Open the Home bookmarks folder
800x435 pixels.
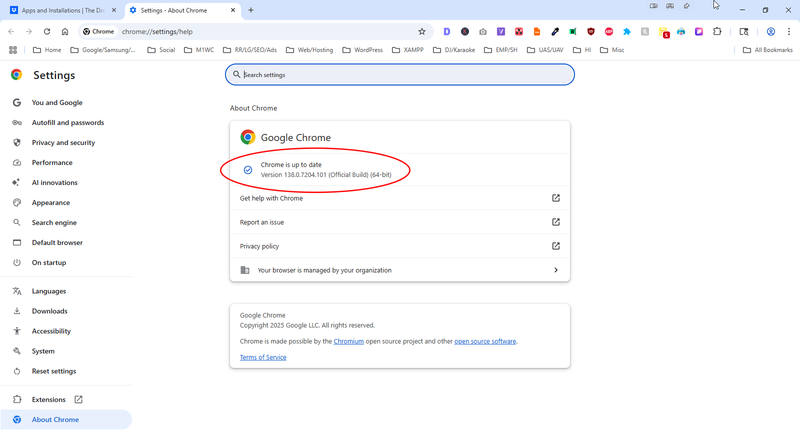pyautogui.click(x=47, y=50)
